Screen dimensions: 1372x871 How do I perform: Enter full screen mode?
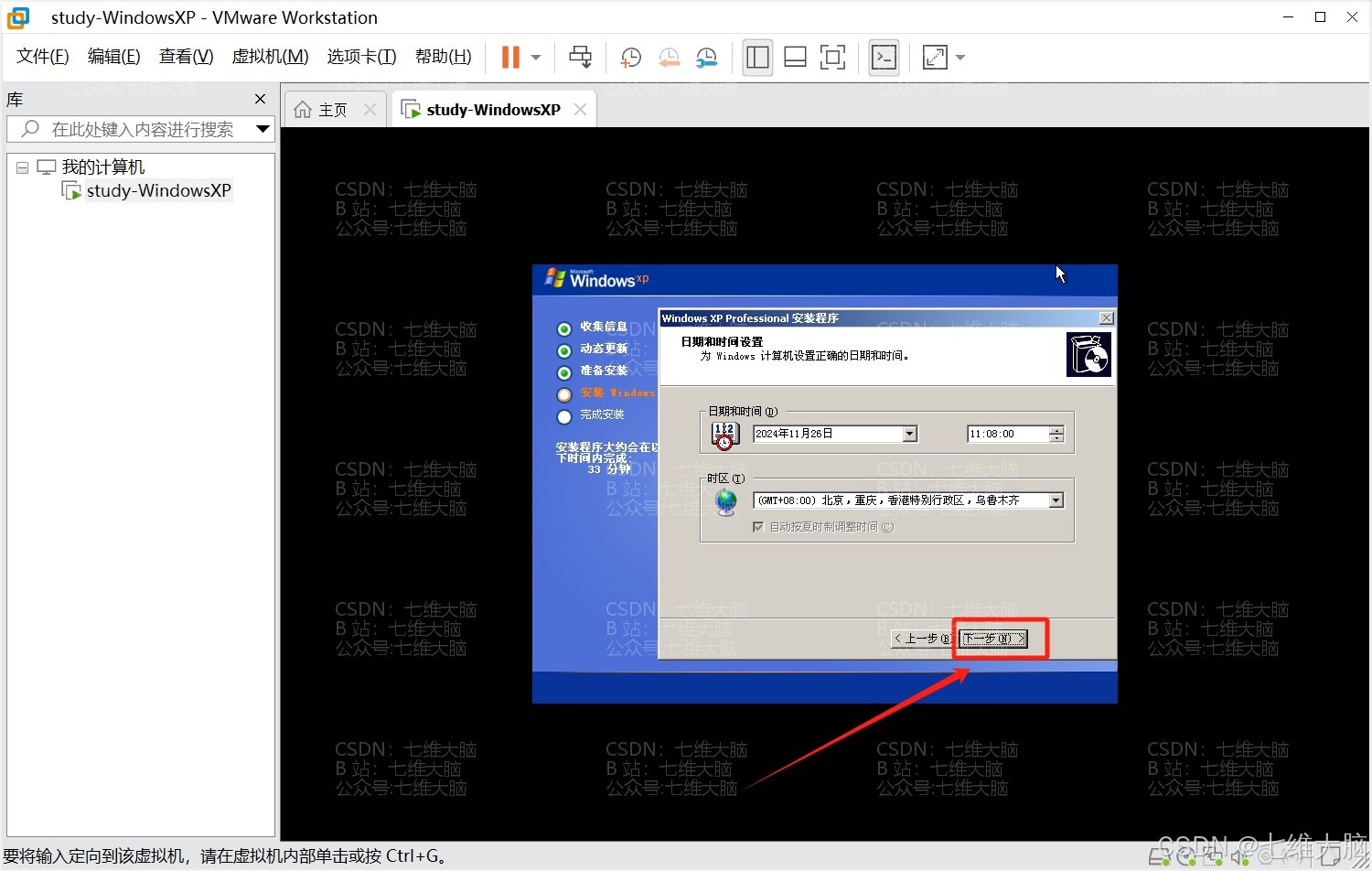[832, 57]
